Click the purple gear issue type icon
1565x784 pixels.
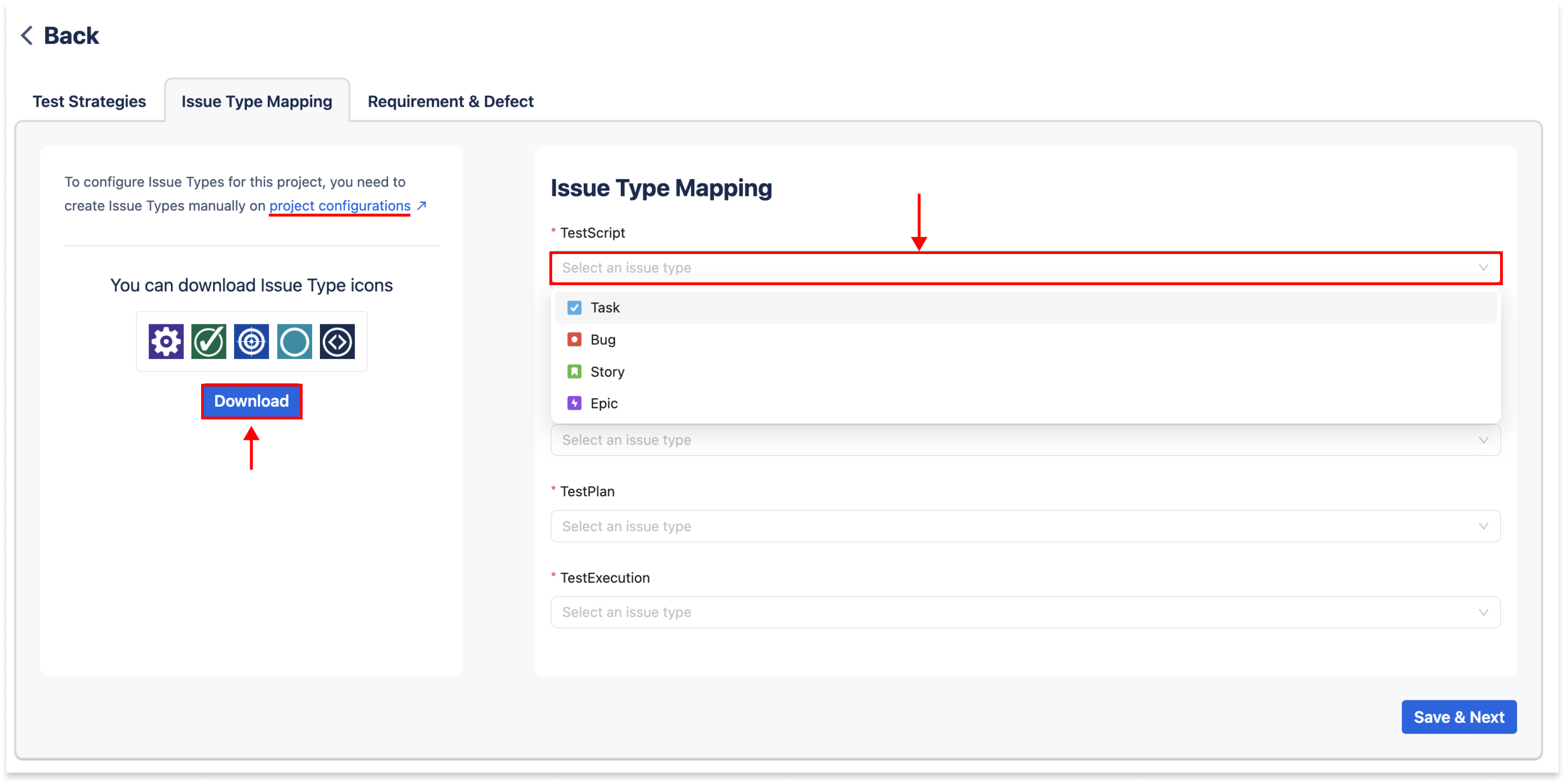pyautogui.click(x=166, y=341)
